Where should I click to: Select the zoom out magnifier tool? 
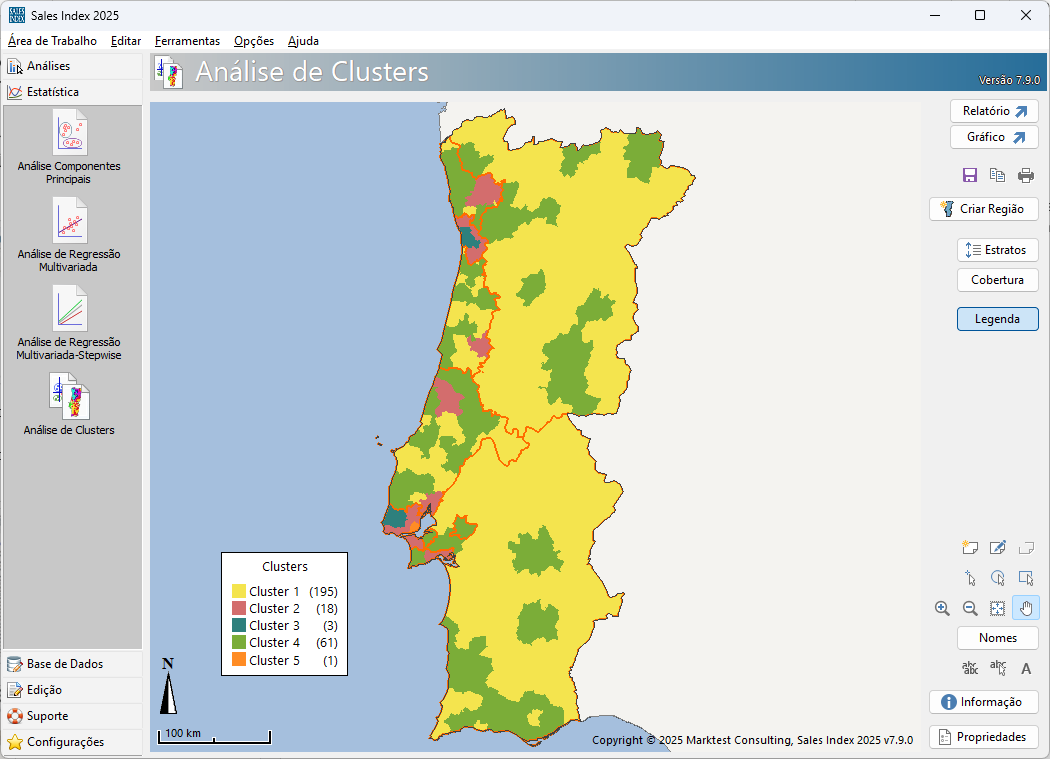970,608
